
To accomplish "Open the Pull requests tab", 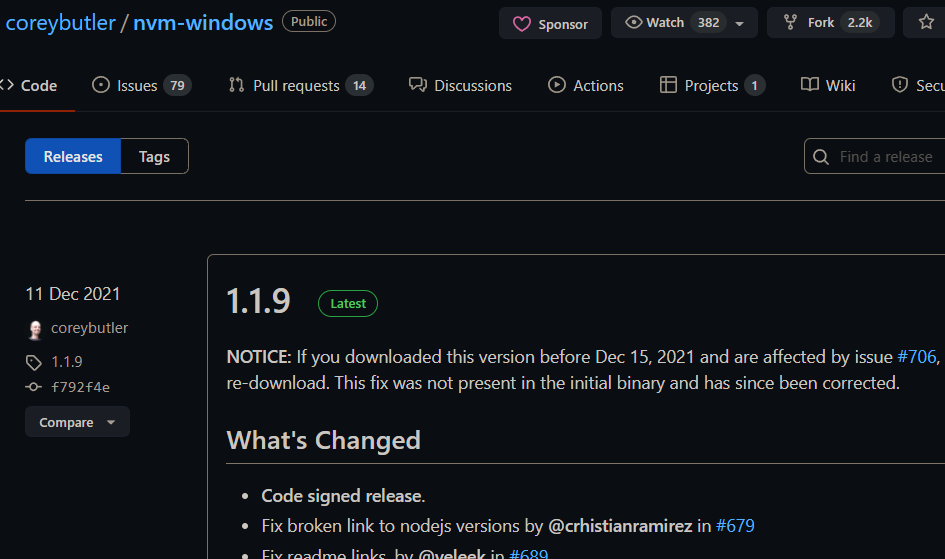I will point(301,86).
